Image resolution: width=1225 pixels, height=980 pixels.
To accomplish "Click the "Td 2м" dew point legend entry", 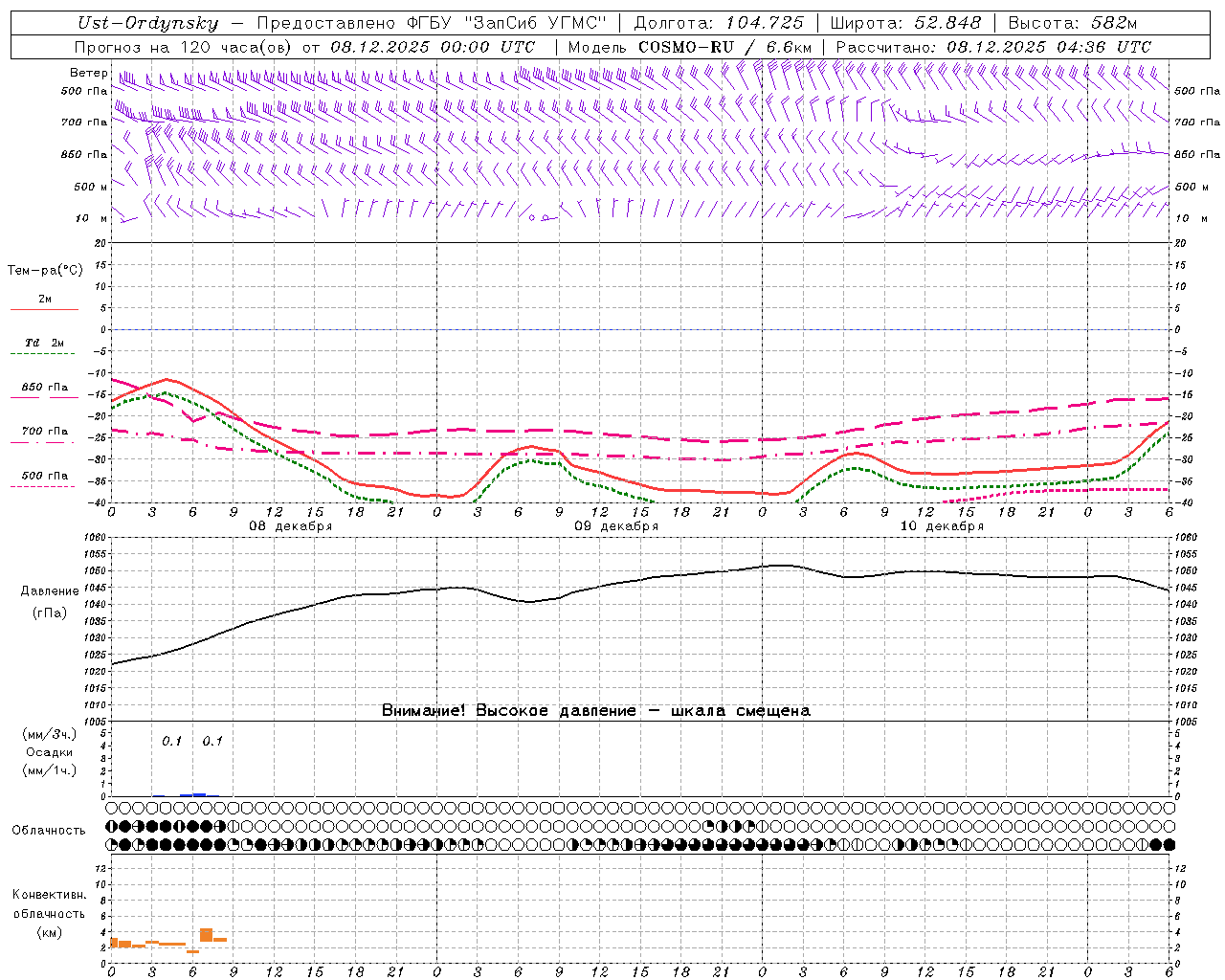I will [x=45, y=343].
